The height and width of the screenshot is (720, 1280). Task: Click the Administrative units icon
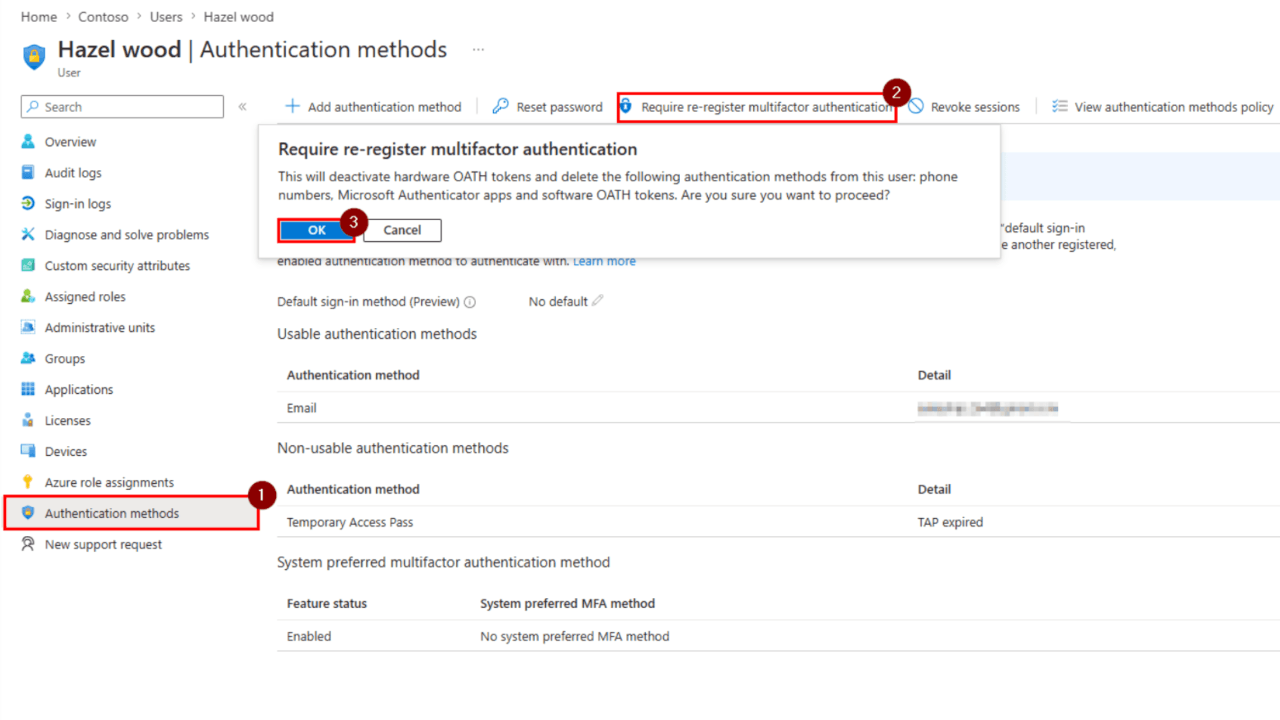pos(28,328)
